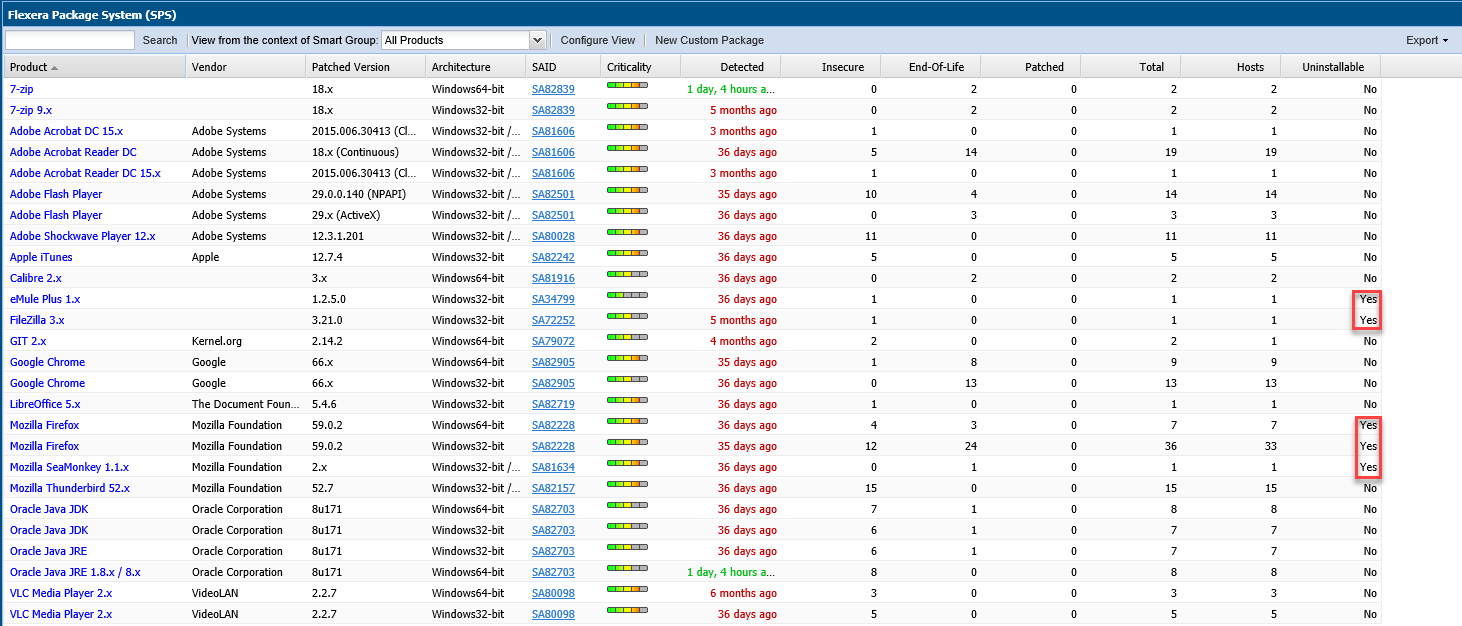Open advisory SA82242 in the Apple iTunes row
Screen dimensions: 1462x626
point(553,257)
